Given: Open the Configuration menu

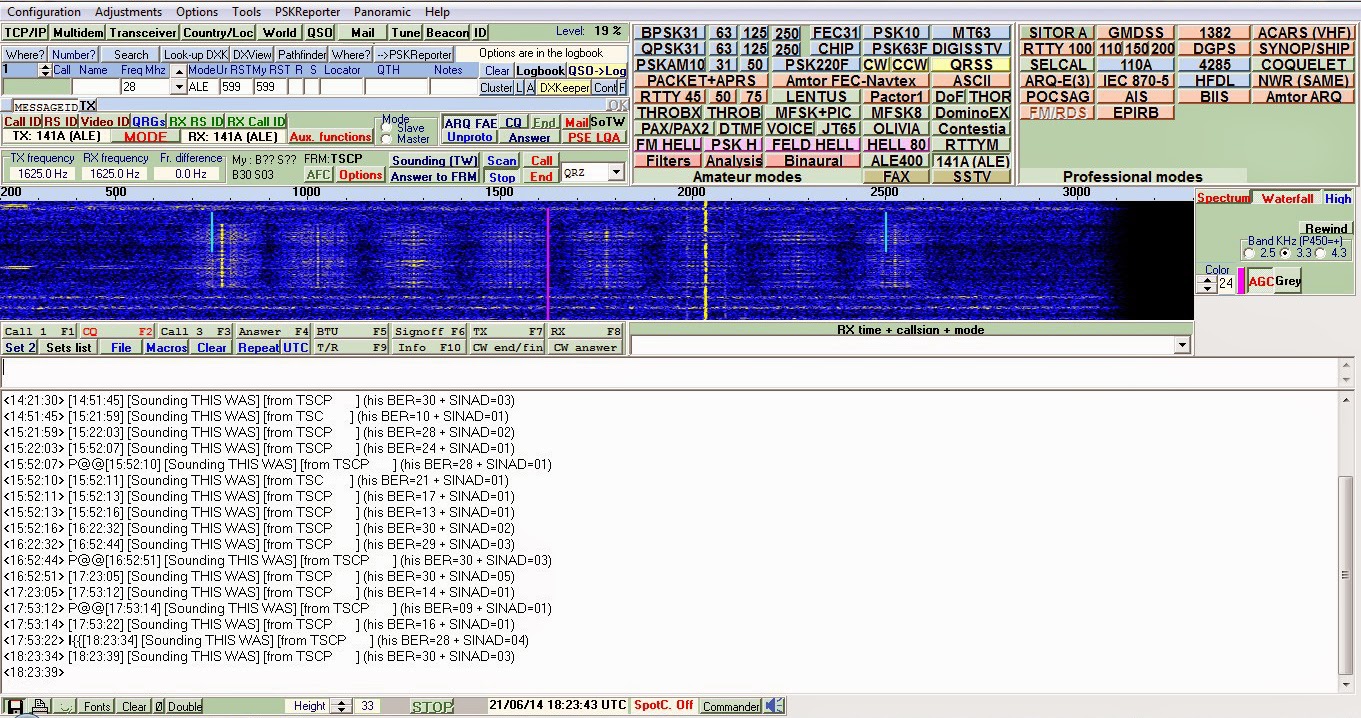Looking at the screenshot, I should point(44,12).
